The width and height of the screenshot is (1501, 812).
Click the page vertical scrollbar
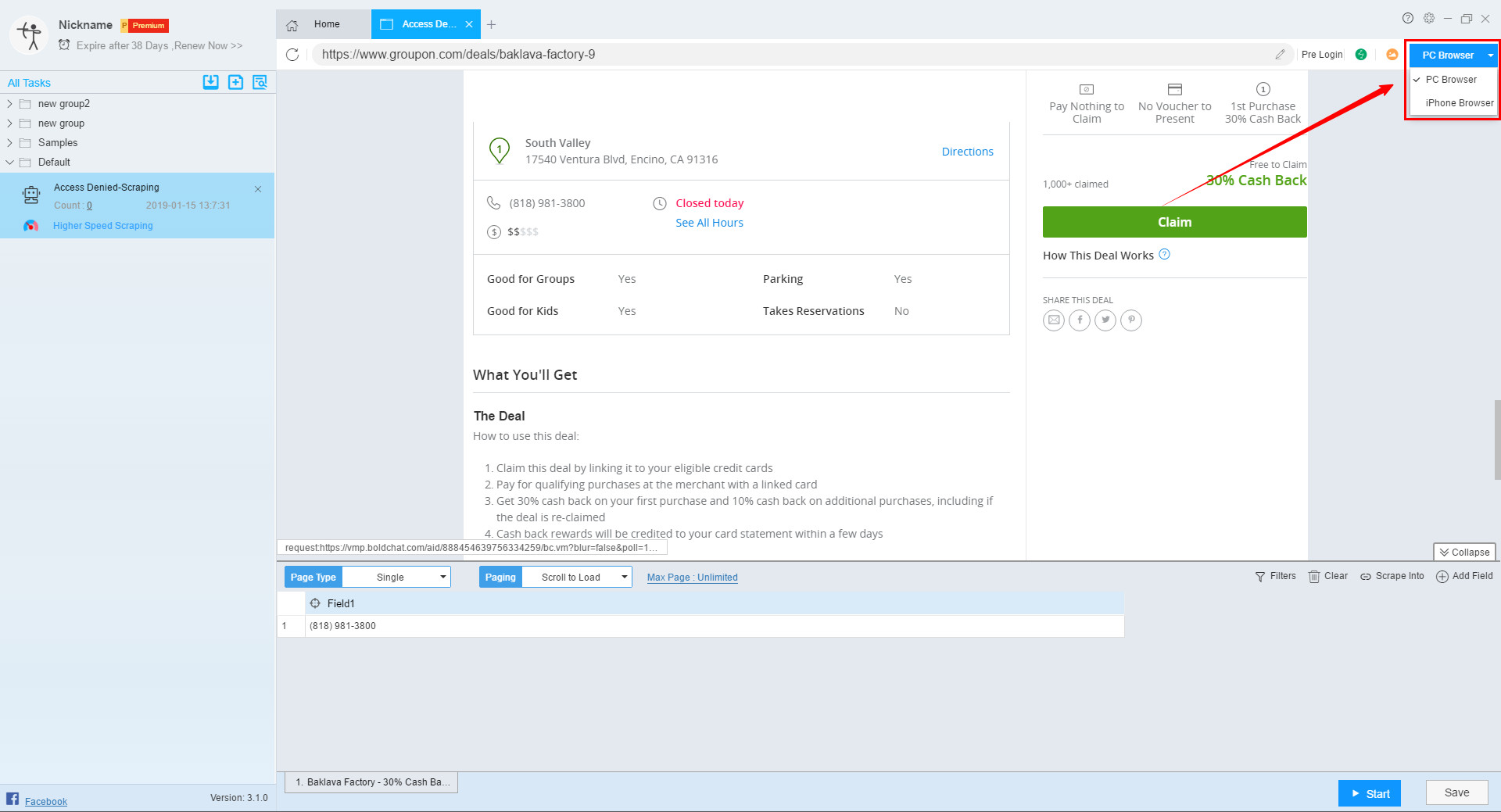pyautogui.click(x=1497, y=440)
